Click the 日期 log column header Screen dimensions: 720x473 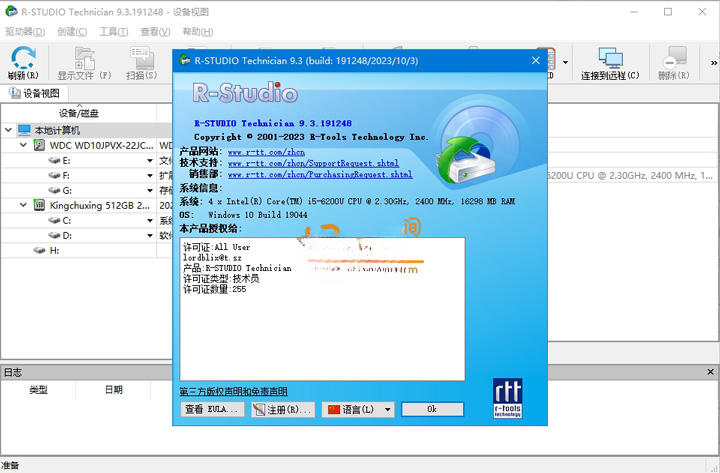click(113, 390)
